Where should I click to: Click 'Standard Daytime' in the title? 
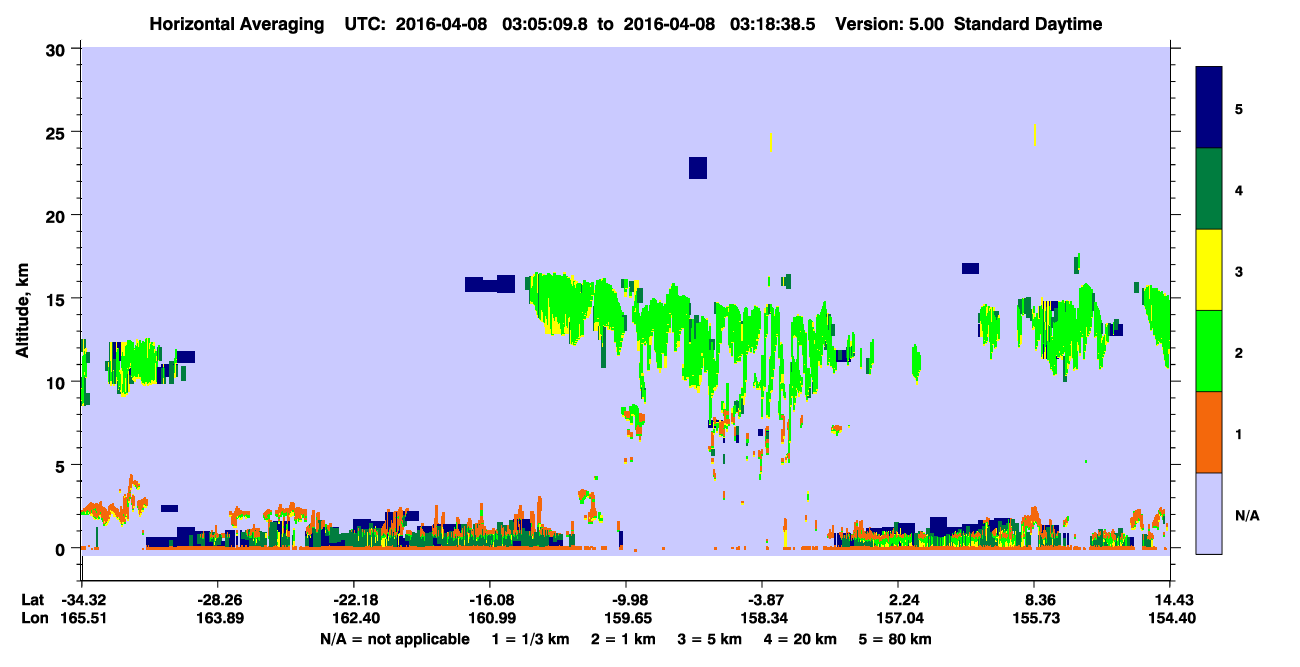1028,24
